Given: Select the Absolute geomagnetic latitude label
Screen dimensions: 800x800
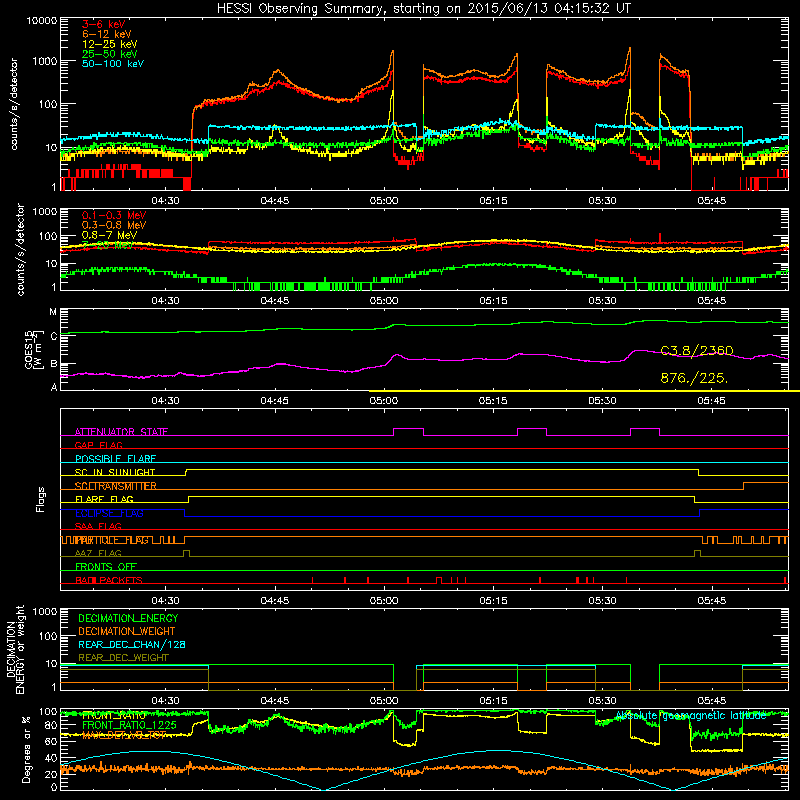Looking at the screenshot, I should 691,716.
